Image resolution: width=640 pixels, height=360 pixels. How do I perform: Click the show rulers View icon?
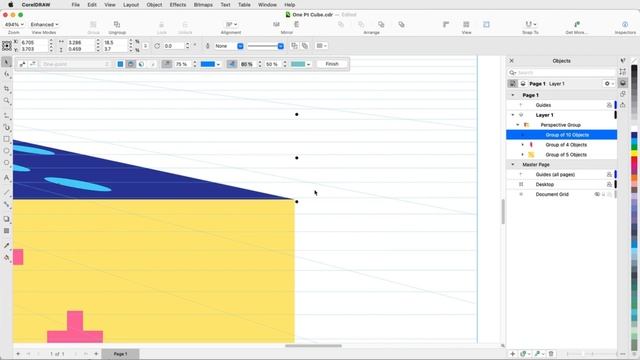[446, 25]
